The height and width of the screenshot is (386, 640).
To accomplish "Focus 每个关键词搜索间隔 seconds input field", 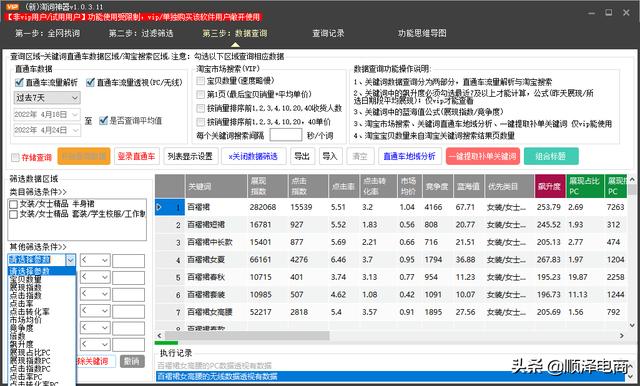I will [x=286, y=135].
